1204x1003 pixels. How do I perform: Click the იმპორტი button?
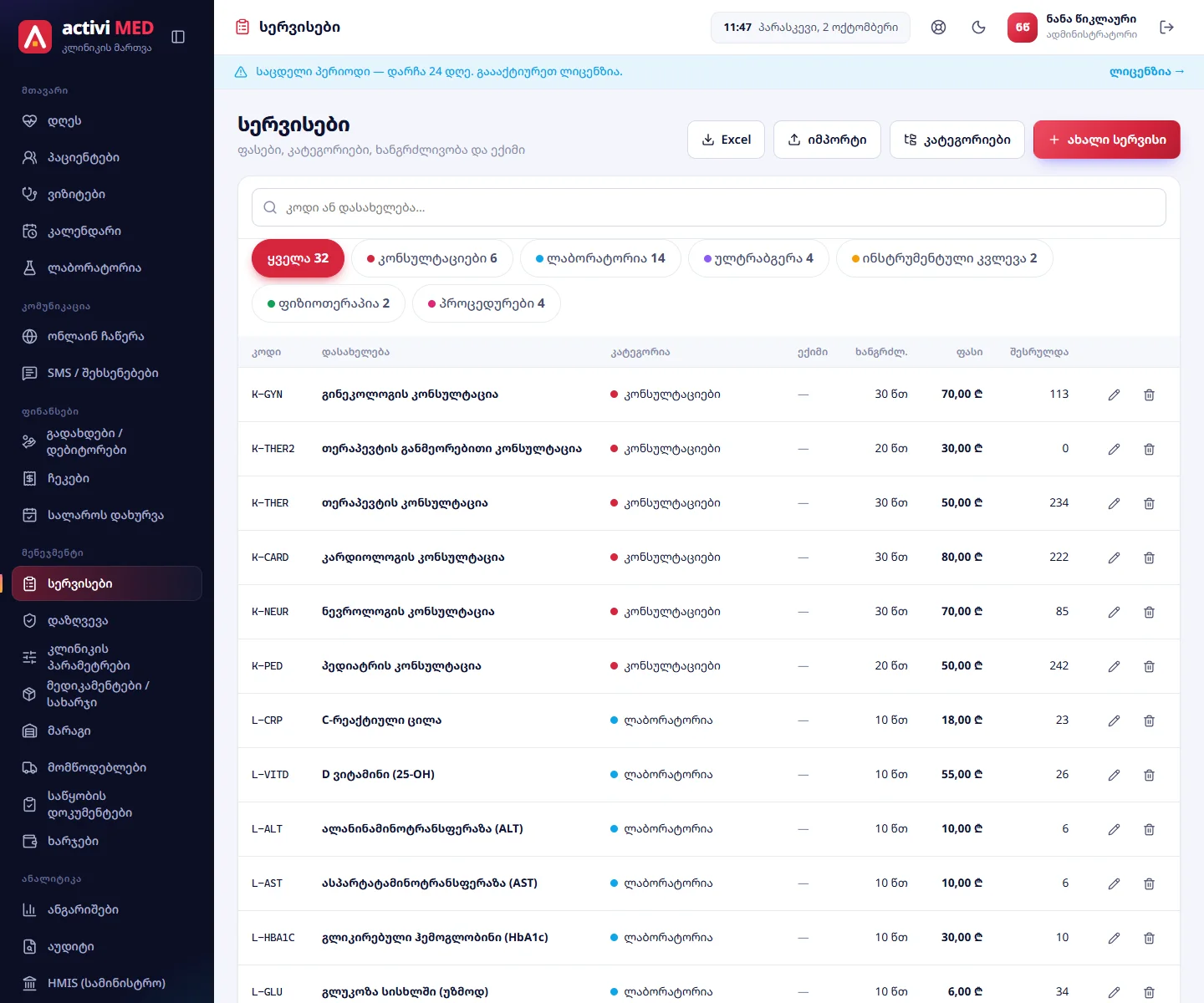tap(827, 140)
